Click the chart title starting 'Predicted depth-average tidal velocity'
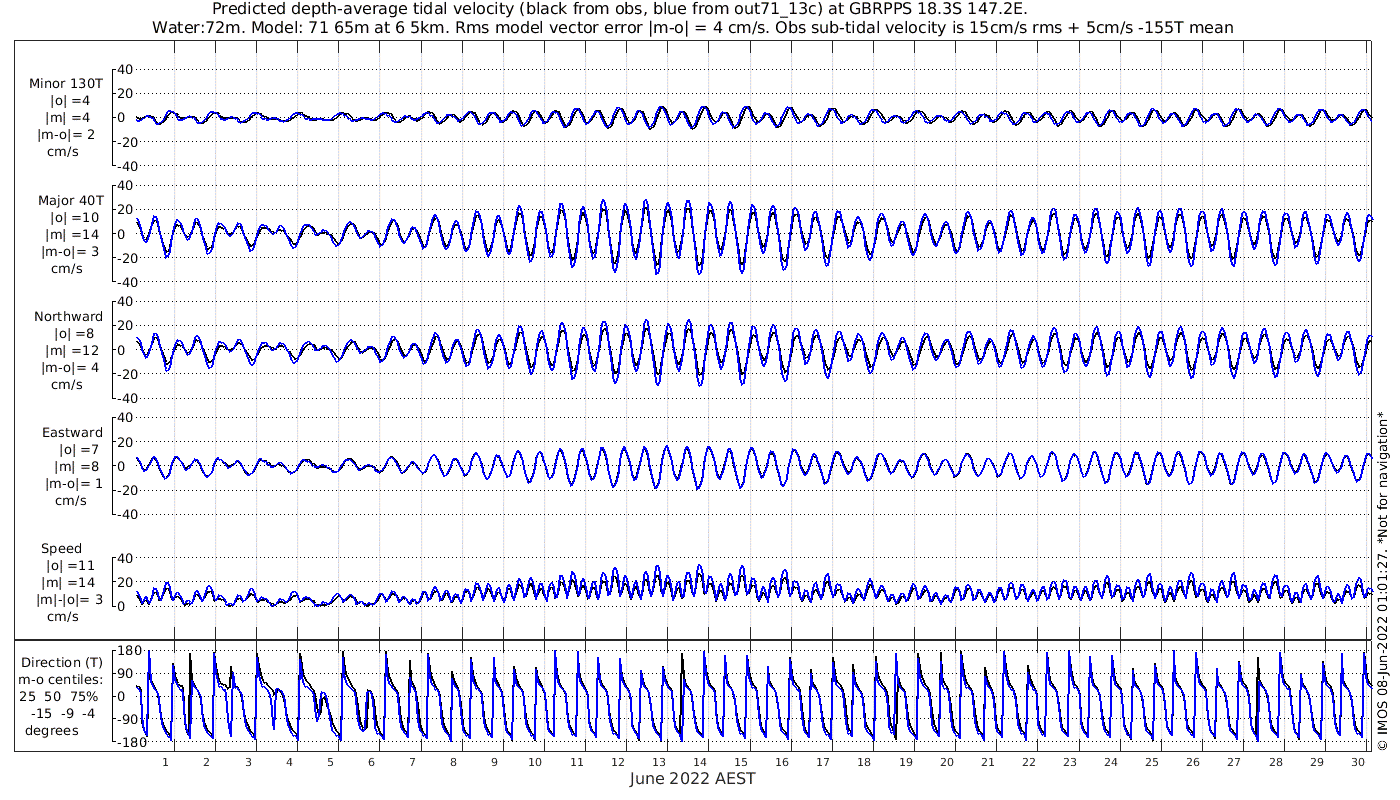The height and width of the screenshot is (800, 1400). click(x=620, y=9)
